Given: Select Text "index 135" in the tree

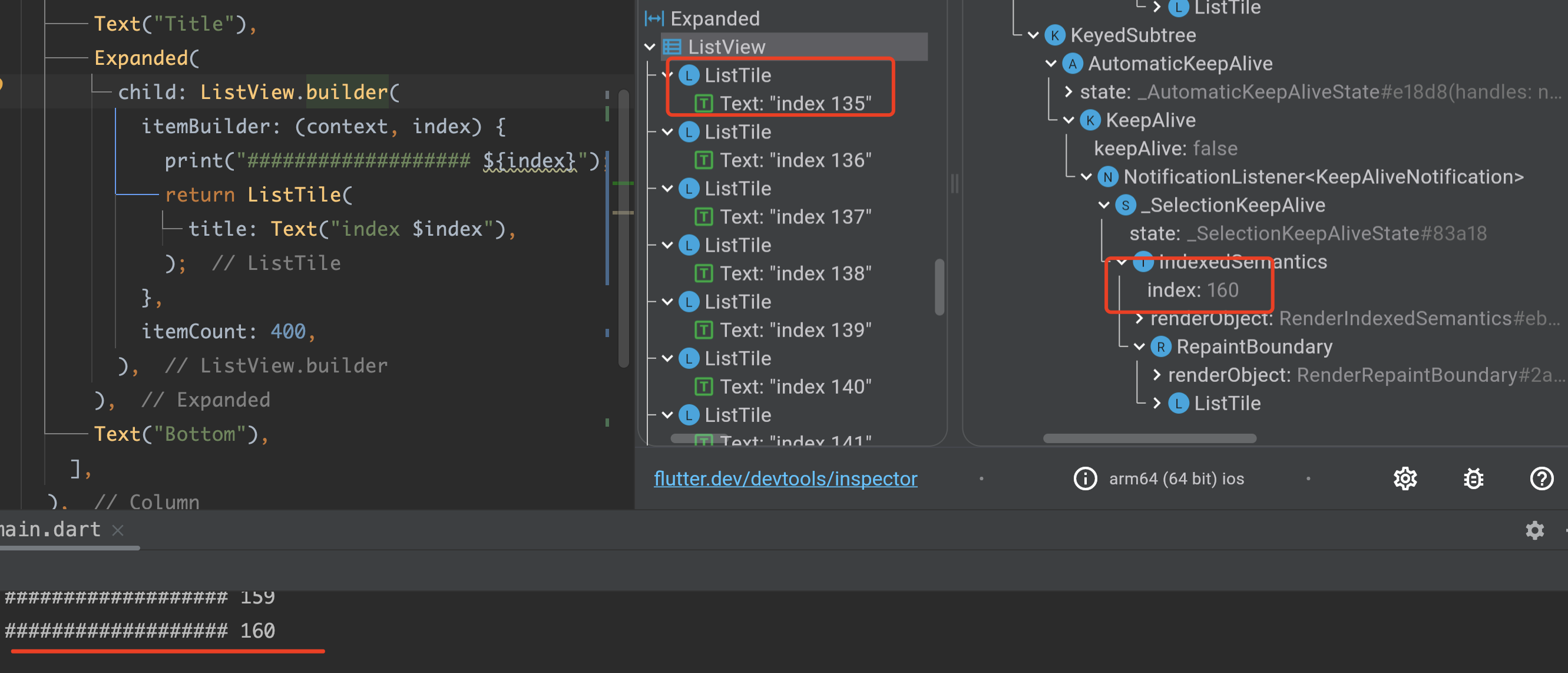Looking at the screenshot, I should click(796, 104).
